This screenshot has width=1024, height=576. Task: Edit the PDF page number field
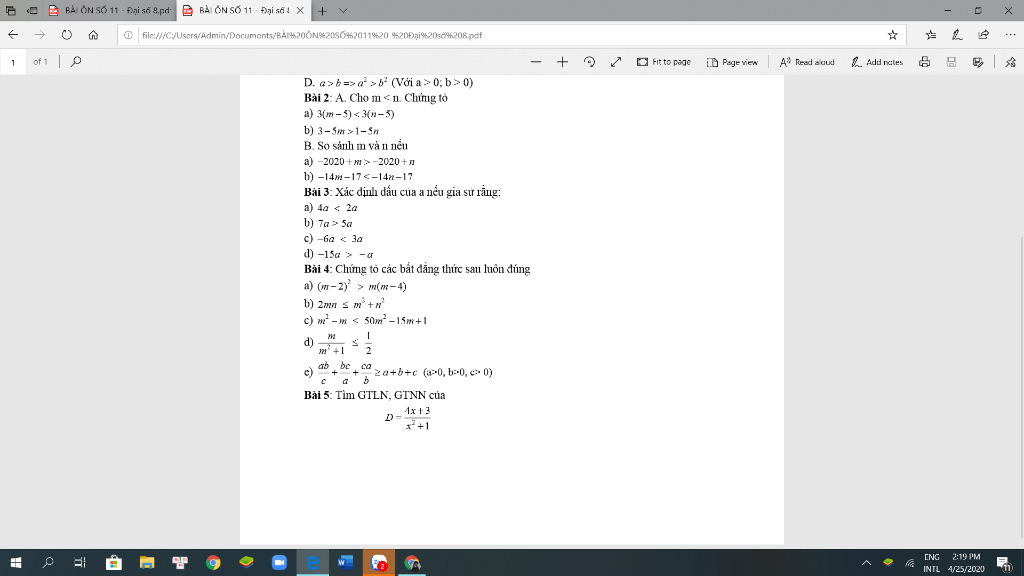pos(13,62)
